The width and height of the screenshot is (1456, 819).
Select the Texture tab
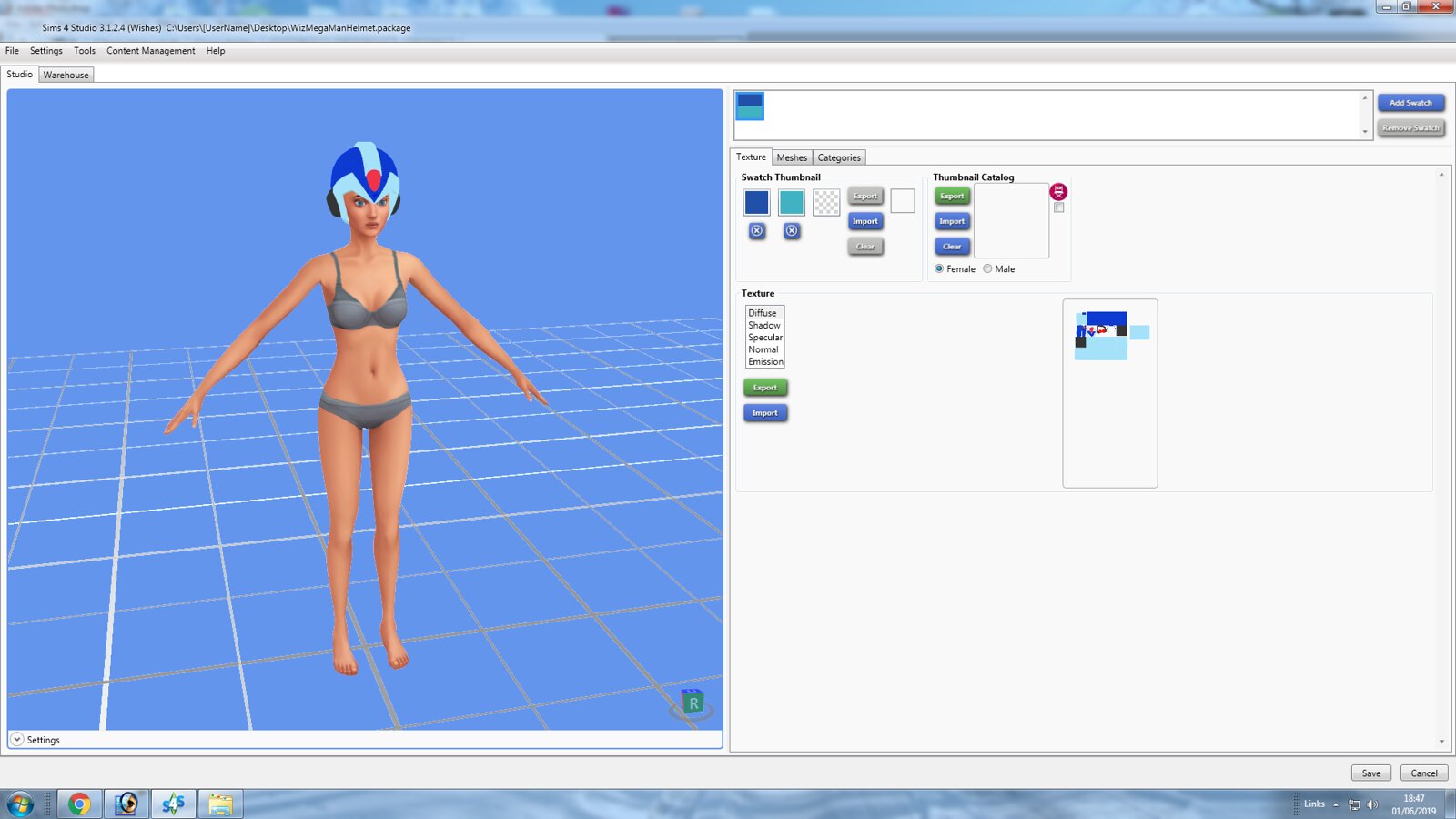[751, 157]
